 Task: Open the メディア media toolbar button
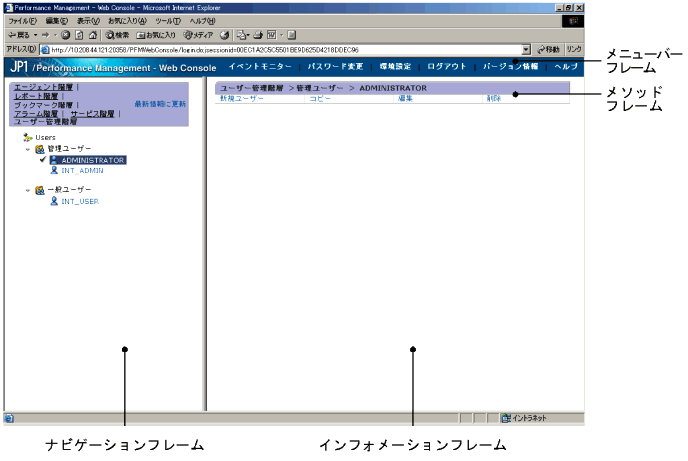(x=198, y=35)
